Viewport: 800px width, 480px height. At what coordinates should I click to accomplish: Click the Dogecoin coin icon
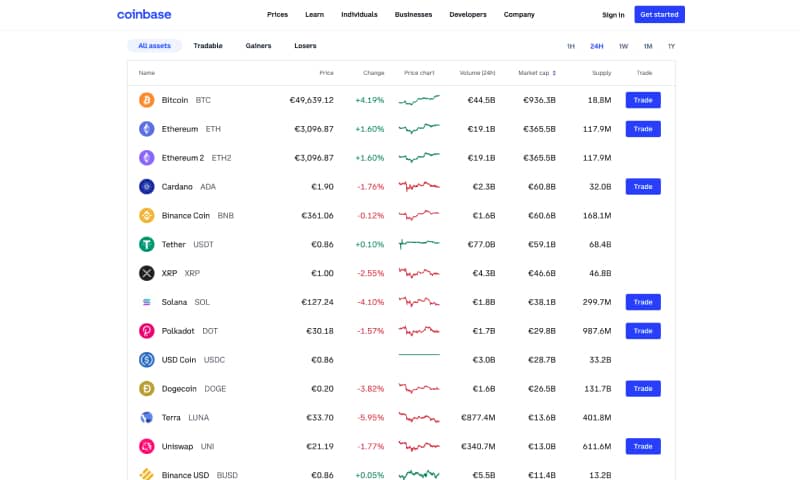[x=146, y=388]
